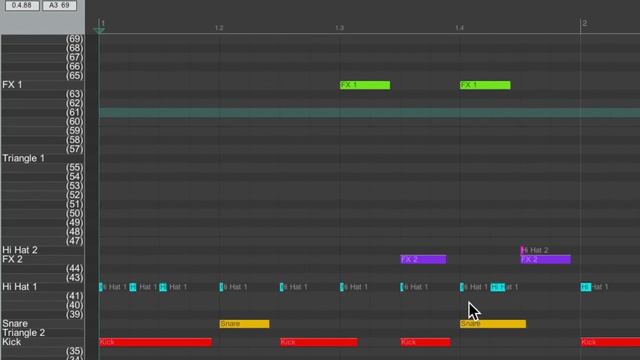Viewport: 640px width, 360px height.
Task: Click the Hi Hat 2 drum lane label
Action: [20, 250]
